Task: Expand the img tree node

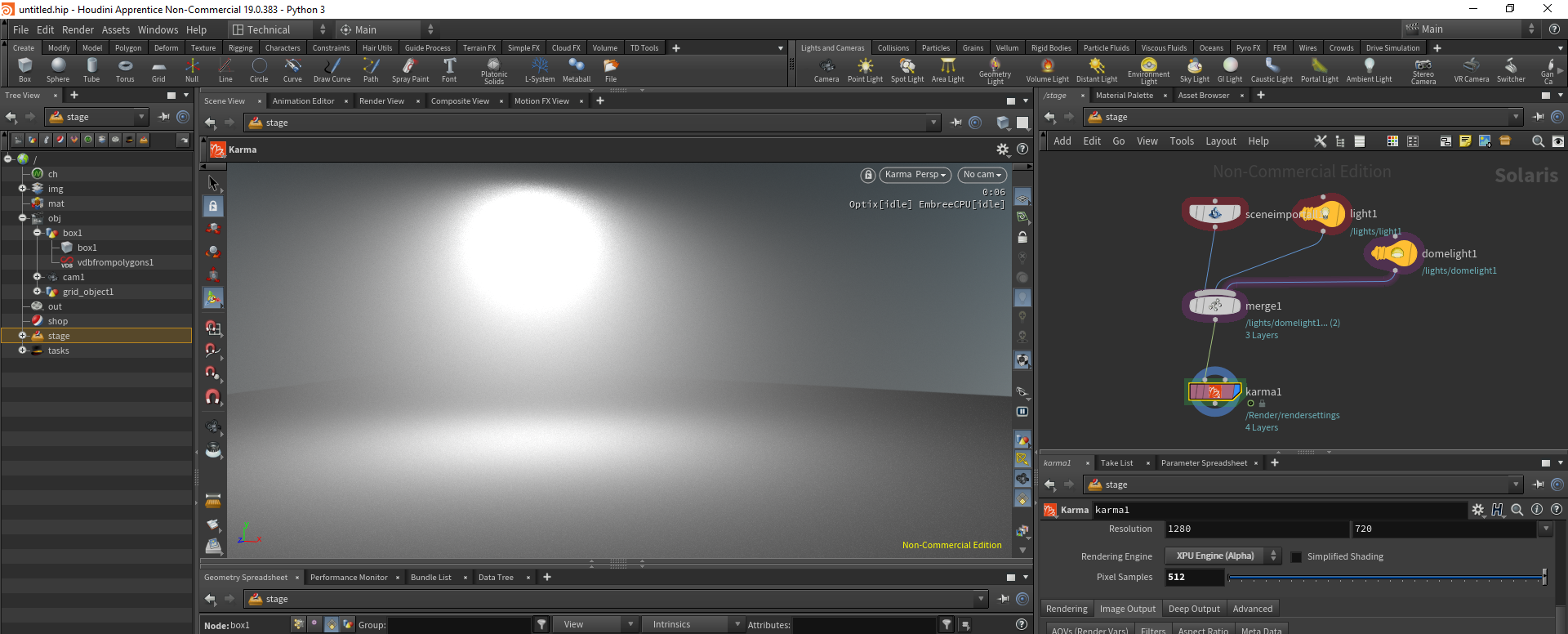Action: pyautogui.click(x=23, y=189)
